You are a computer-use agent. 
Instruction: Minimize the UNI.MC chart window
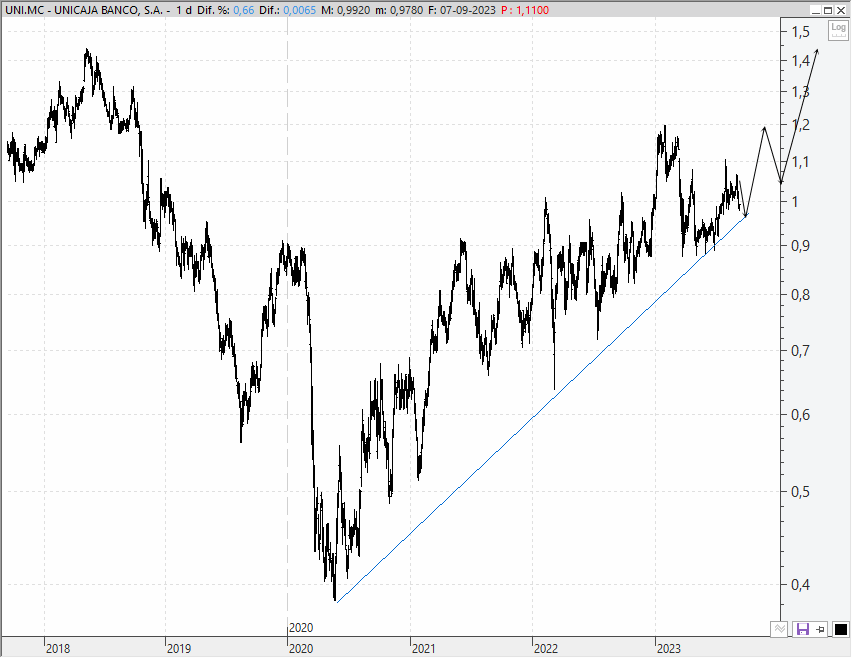[815, 10]
